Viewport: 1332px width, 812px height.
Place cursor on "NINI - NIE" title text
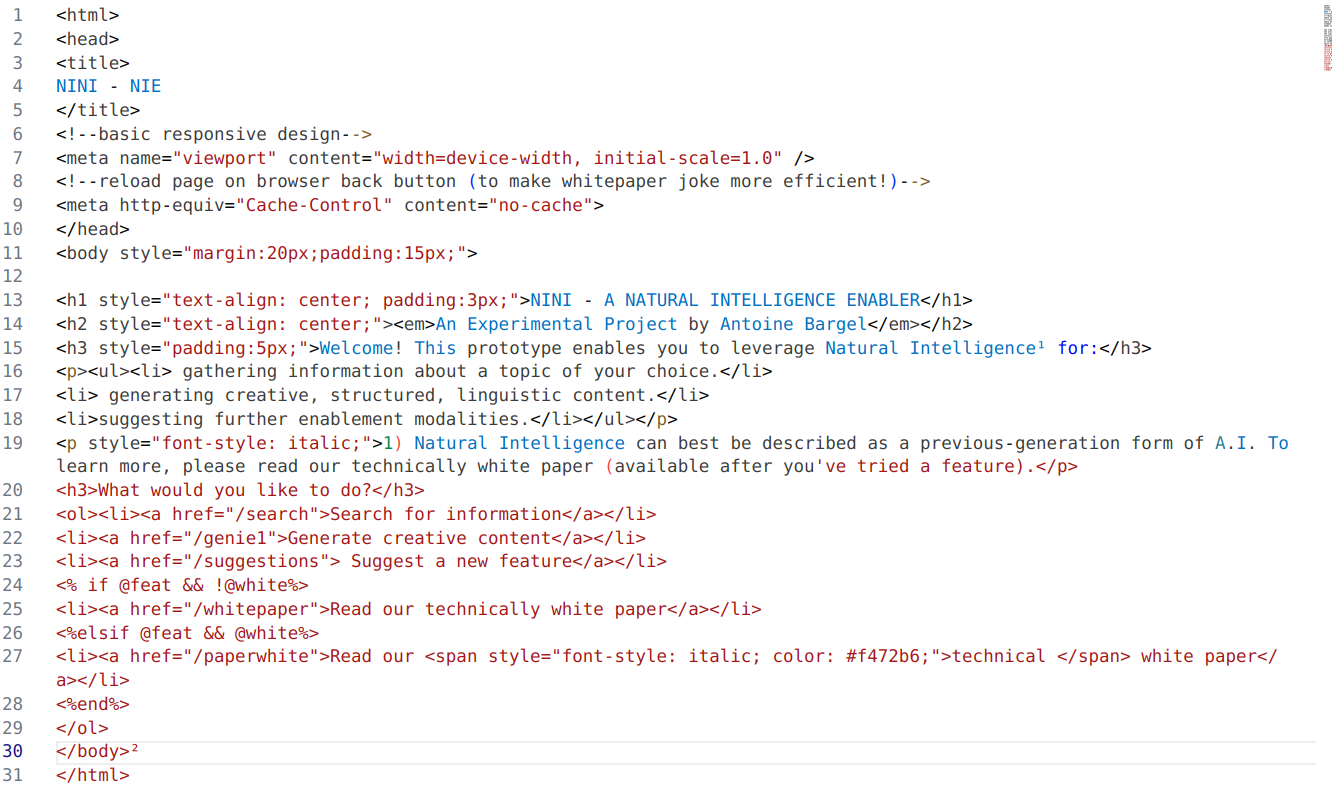[x=108, y=86]
